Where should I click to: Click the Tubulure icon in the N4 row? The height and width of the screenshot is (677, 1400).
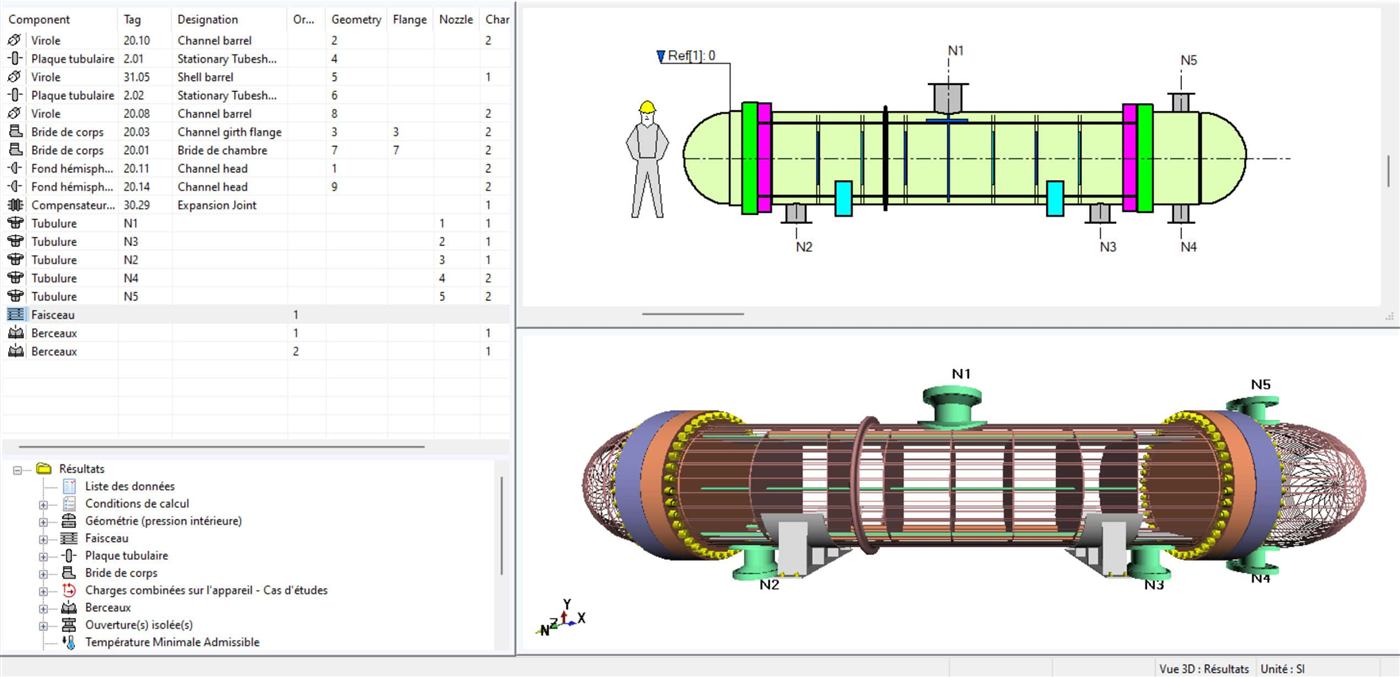(14, 278)
